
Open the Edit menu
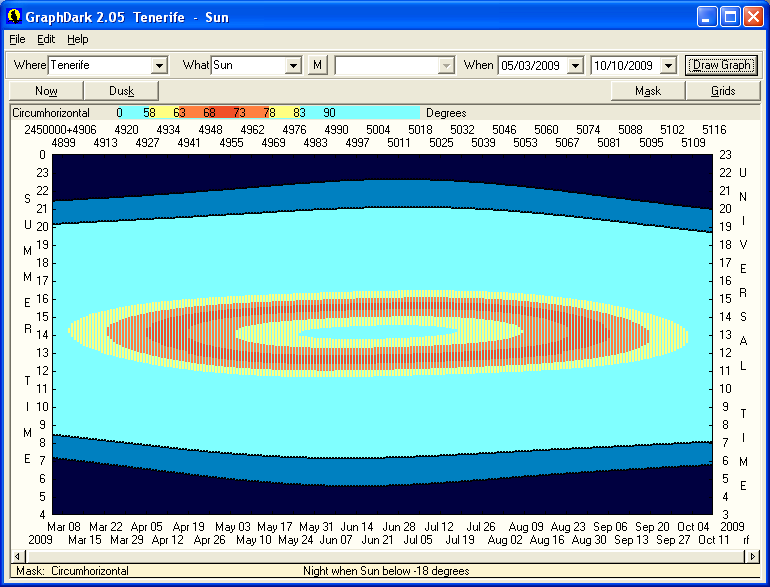[46, 39]
